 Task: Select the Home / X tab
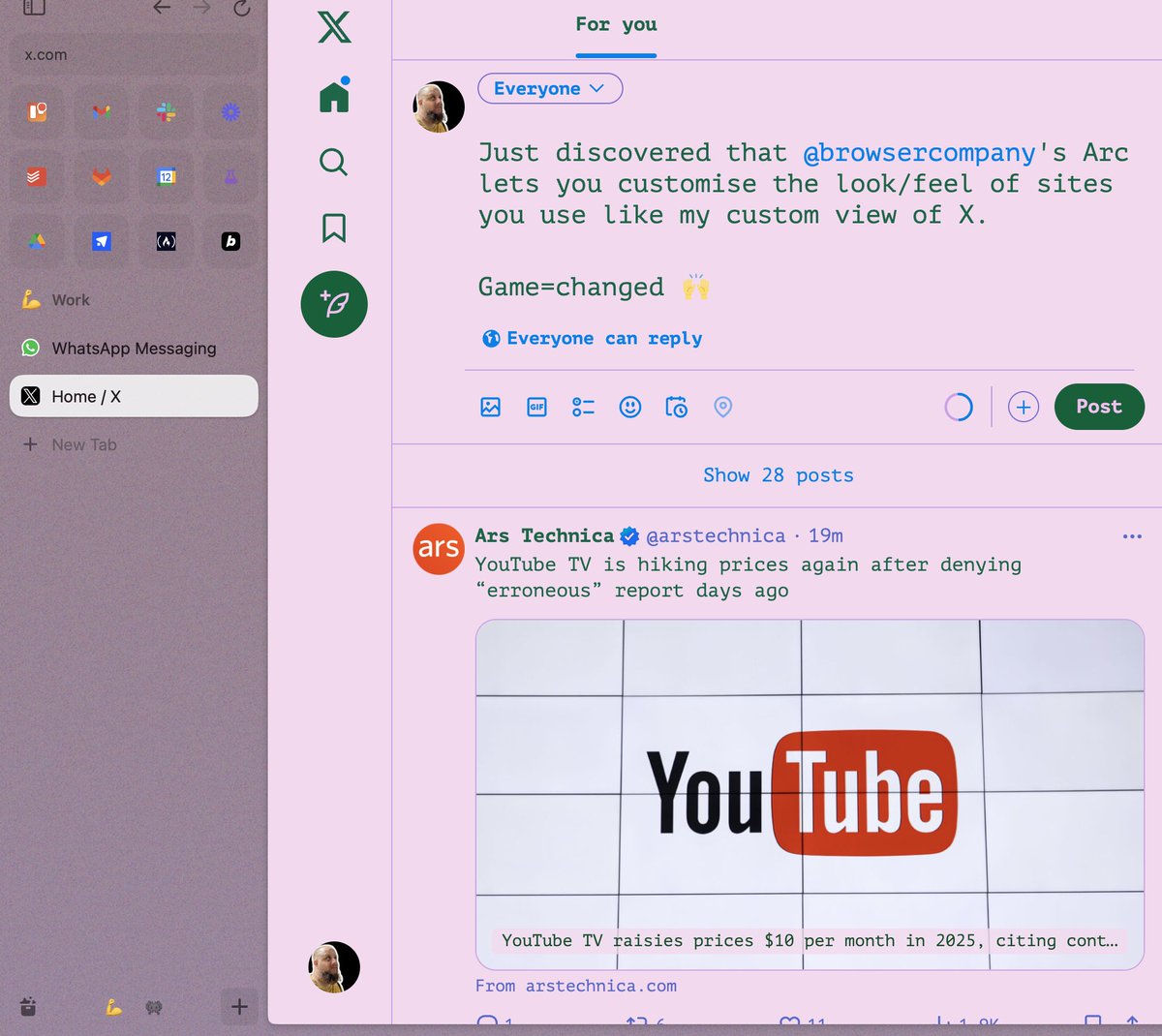(x=134, y=396)
